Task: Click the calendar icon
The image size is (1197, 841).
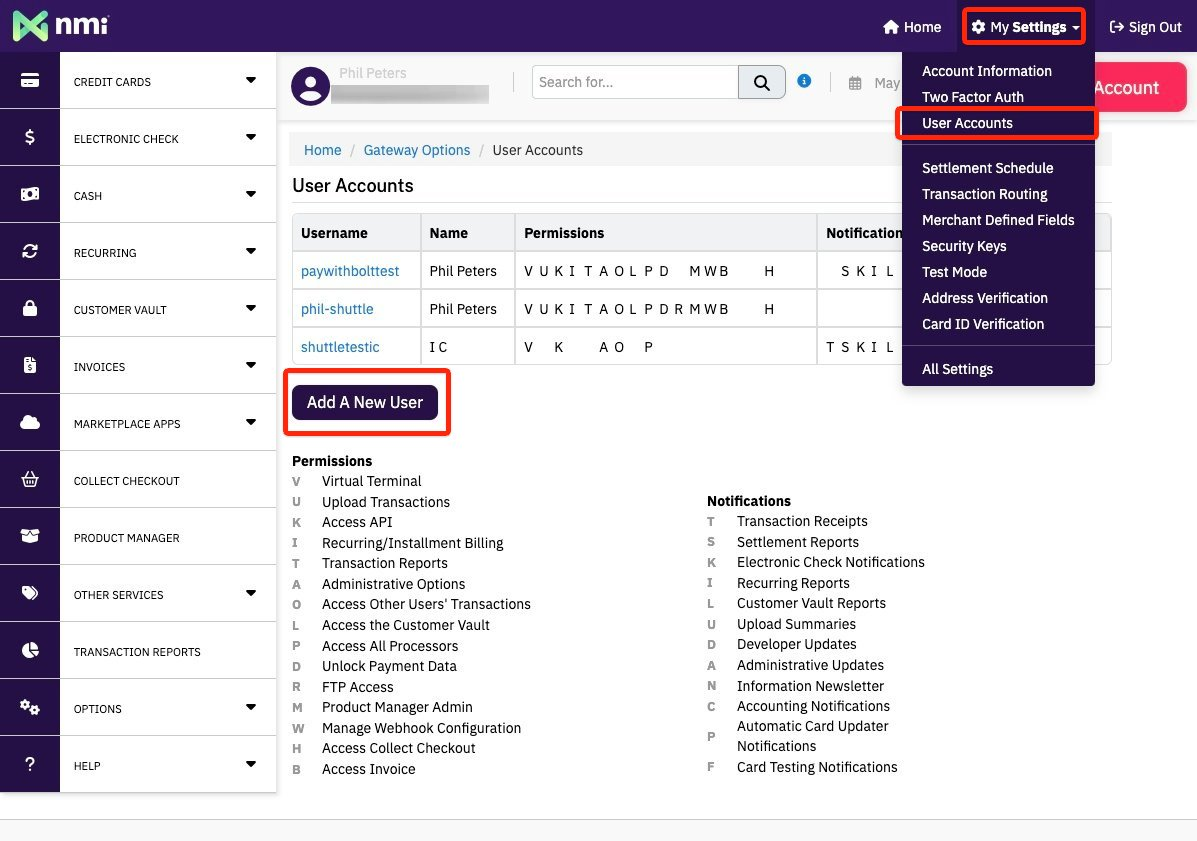Action: pos(855,83)
